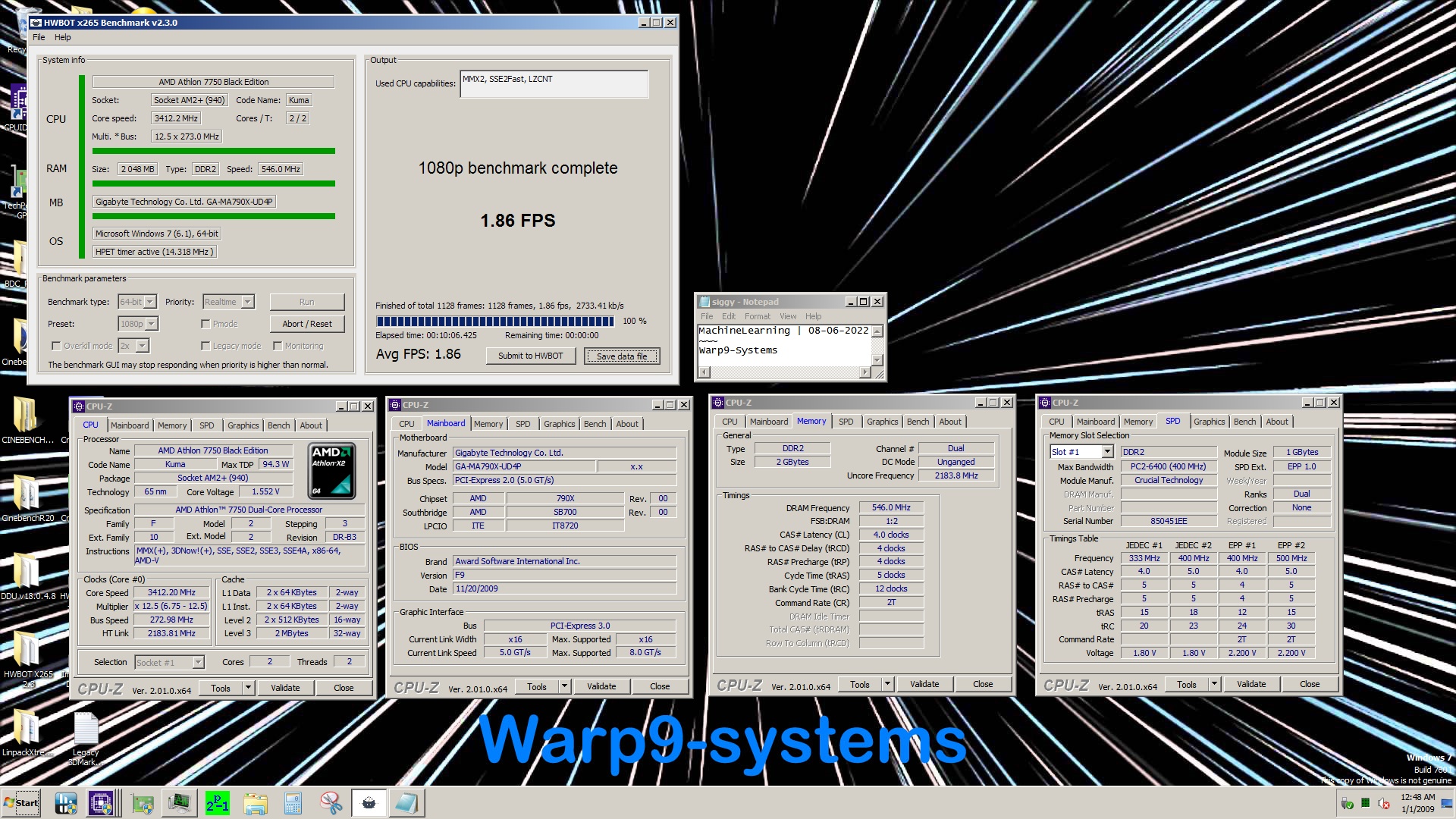Click the HWBOT x265 window title icon
Screen dimensions: 1456x819
(x=36, y=23)
